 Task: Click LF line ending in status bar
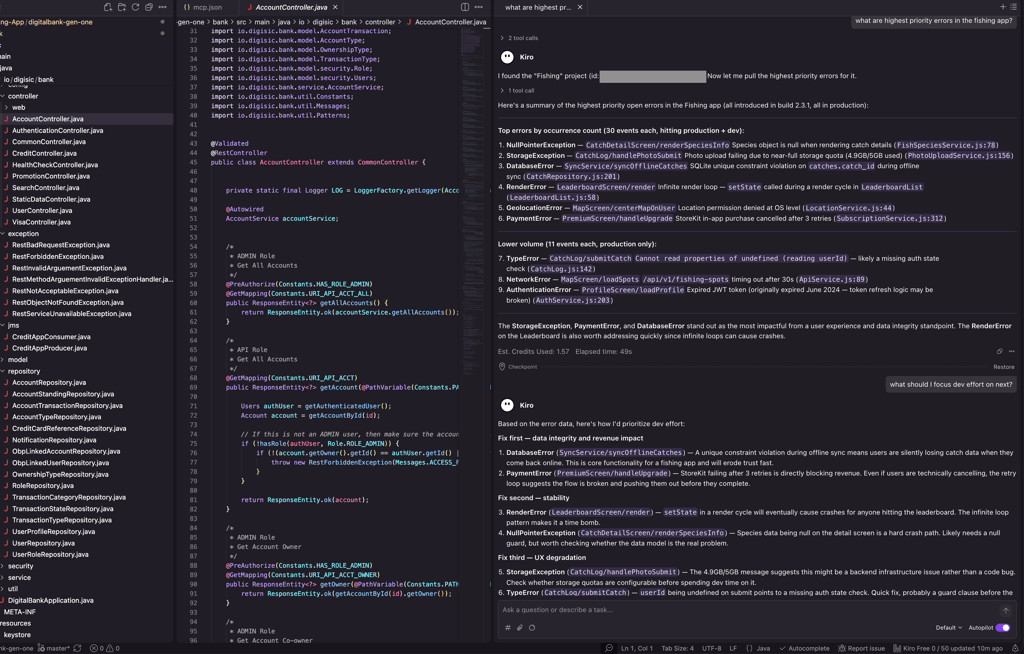tap(733, 648)
